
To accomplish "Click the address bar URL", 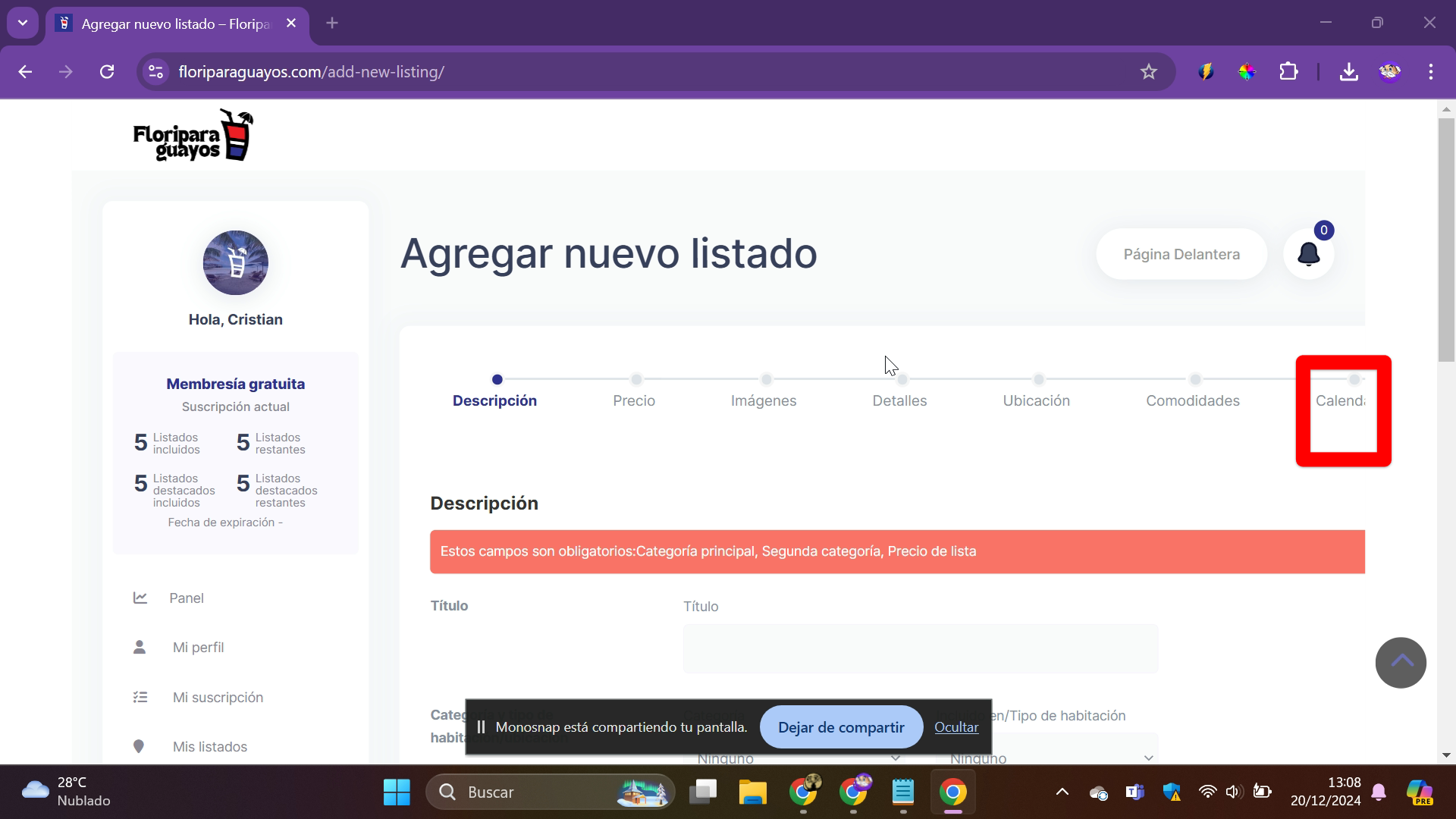I will point(311,72).
